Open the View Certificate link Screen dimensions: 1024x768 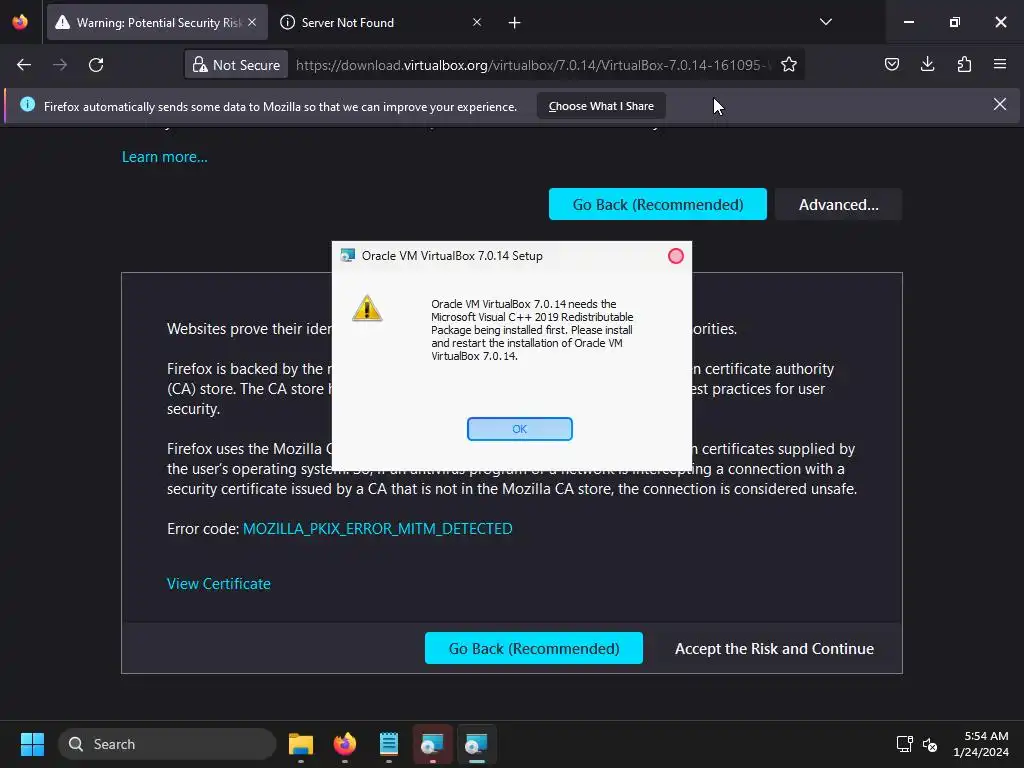click(x=219, y=584)
